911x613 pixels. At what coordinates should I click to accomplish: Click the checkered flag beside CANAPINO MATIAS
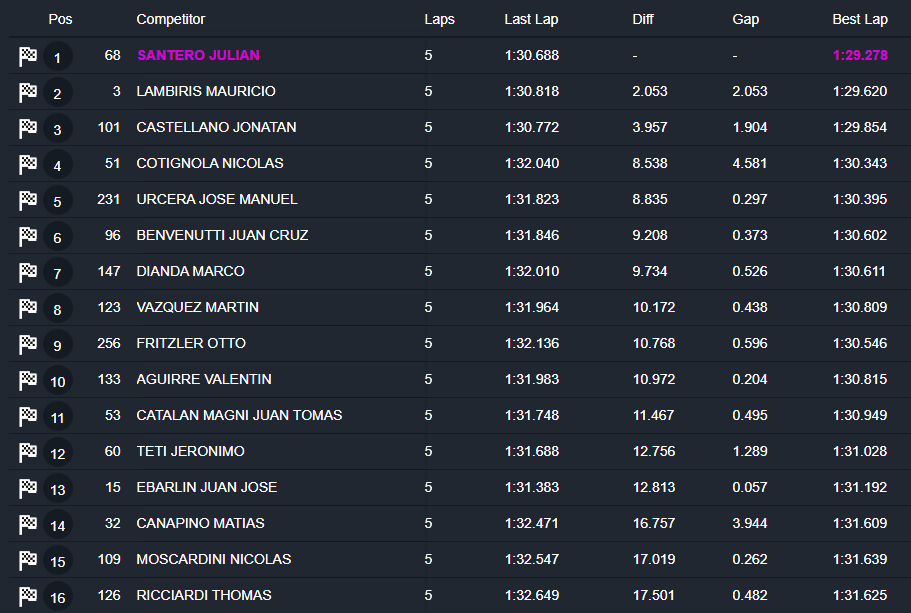tap(28, 524)
